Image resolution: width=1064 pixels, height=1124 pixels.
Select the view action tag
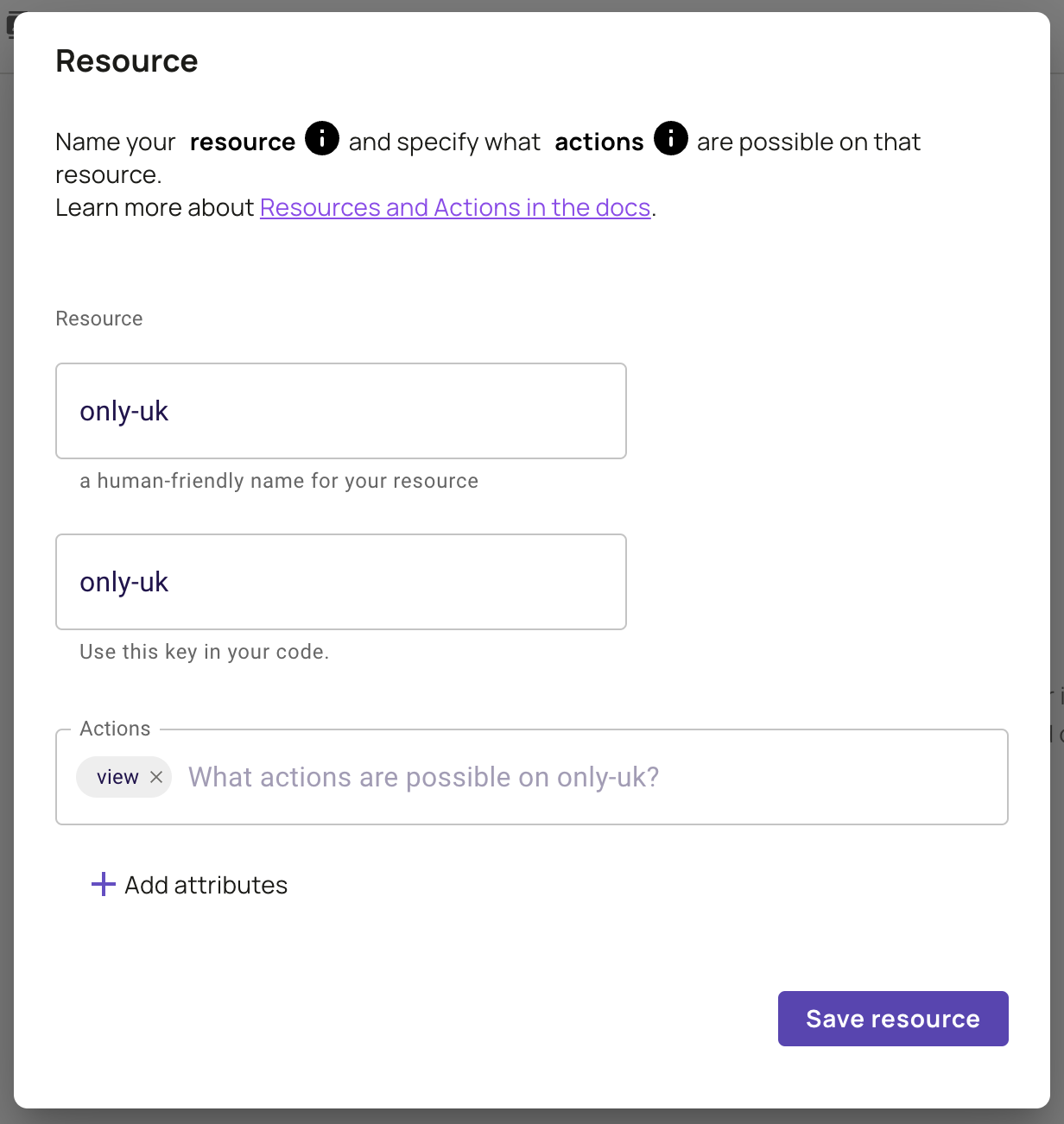[x=117, y=777]
